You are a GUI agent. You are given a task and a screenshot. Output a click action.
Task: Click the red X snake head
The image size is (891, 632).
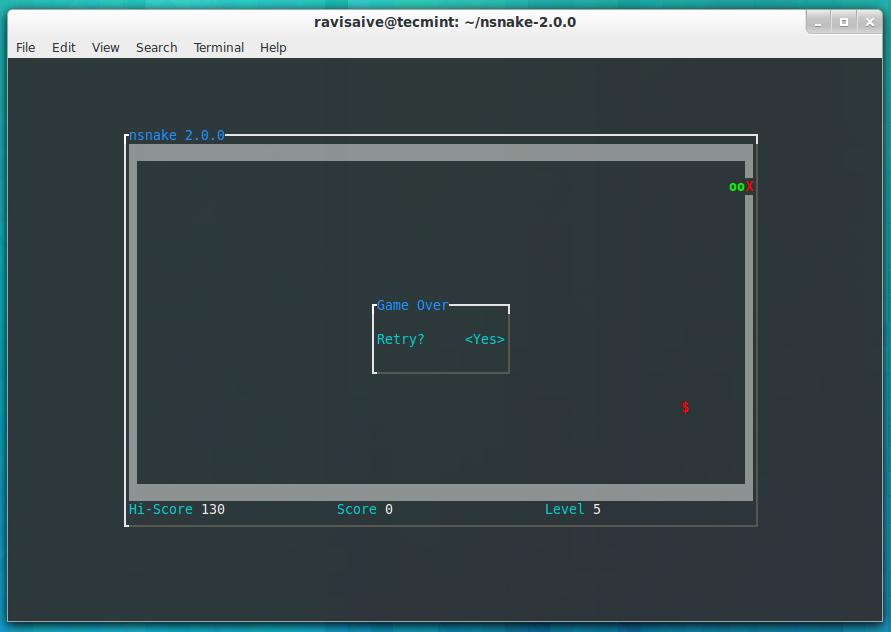(749, 187)
